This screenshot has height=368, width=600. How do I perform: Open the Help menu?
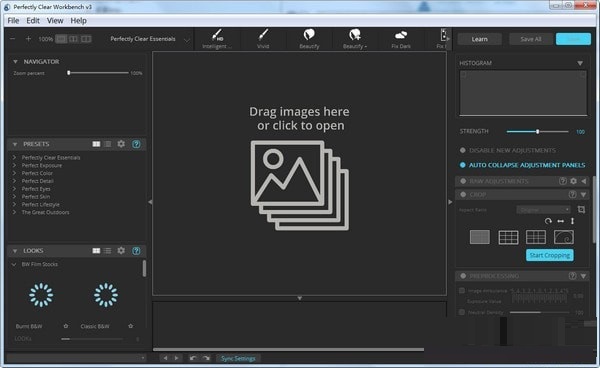point(78,21)
